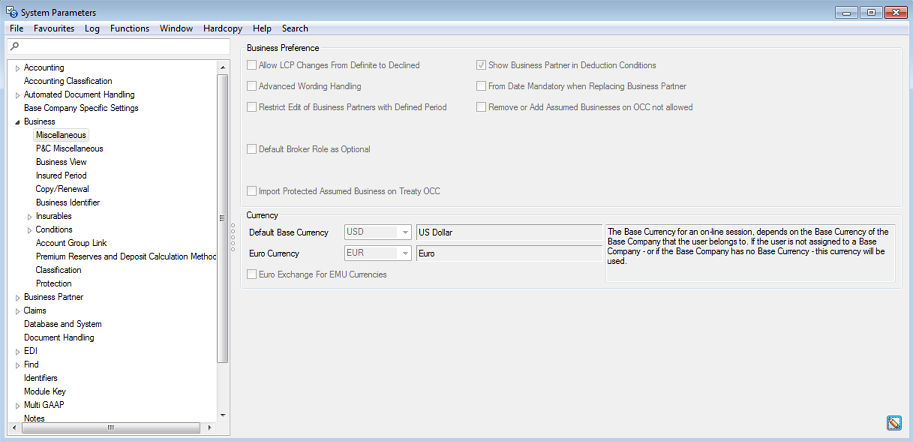Toggle Allow LCP Changes From Definite to Declined
Screen dimensions: 913x442
click(x=252, y=65)
